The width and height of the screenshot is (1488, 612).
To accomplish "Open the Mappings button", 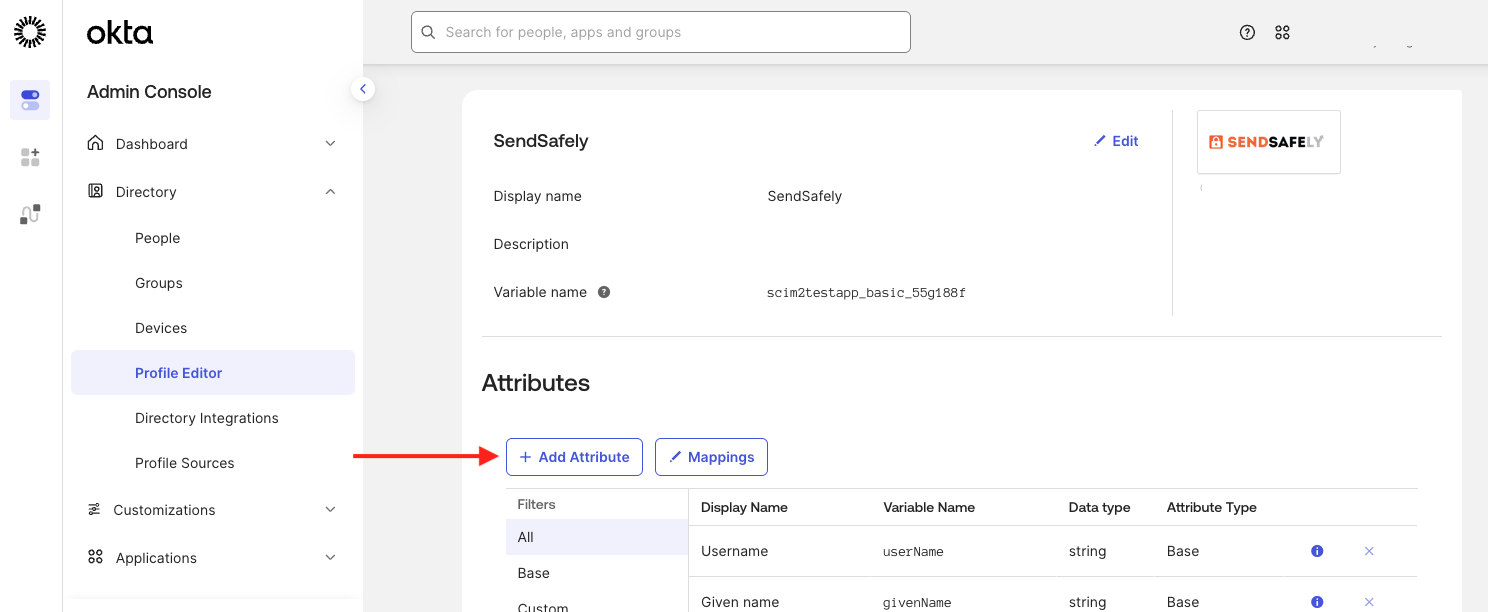I will (711, 457).
